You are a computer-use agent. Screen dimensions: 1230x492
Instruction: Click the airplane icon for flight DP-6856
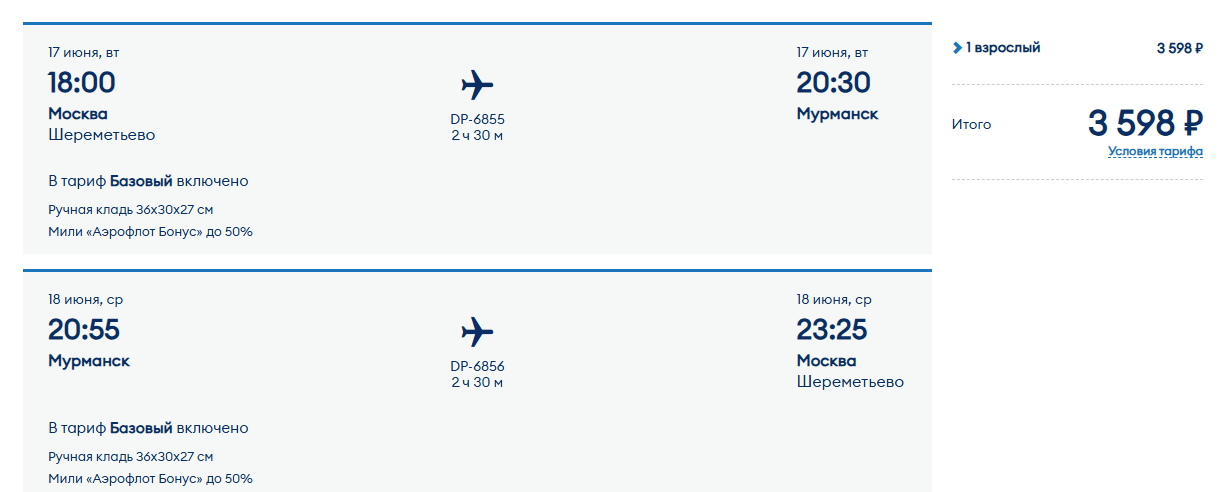tap(477, 331)
